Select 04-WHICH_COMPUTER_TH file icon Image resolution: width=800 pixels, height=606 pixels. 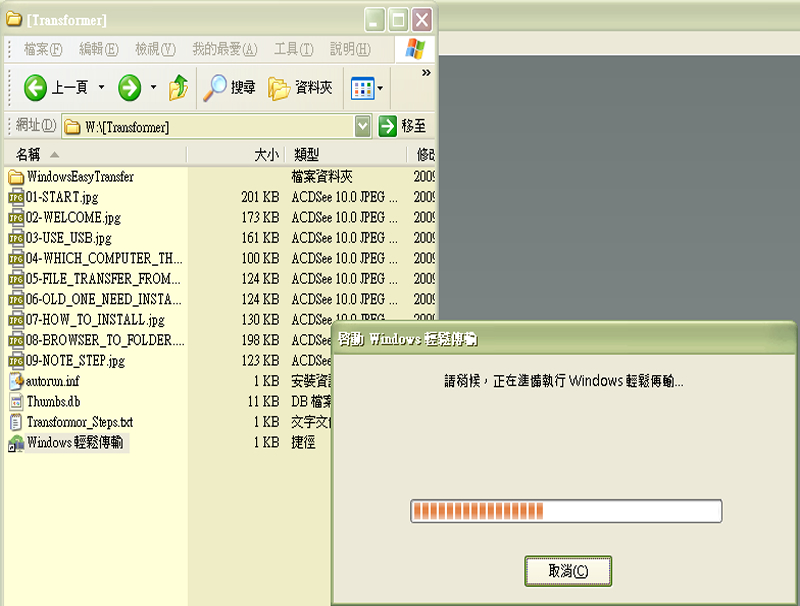coord(16,259)
